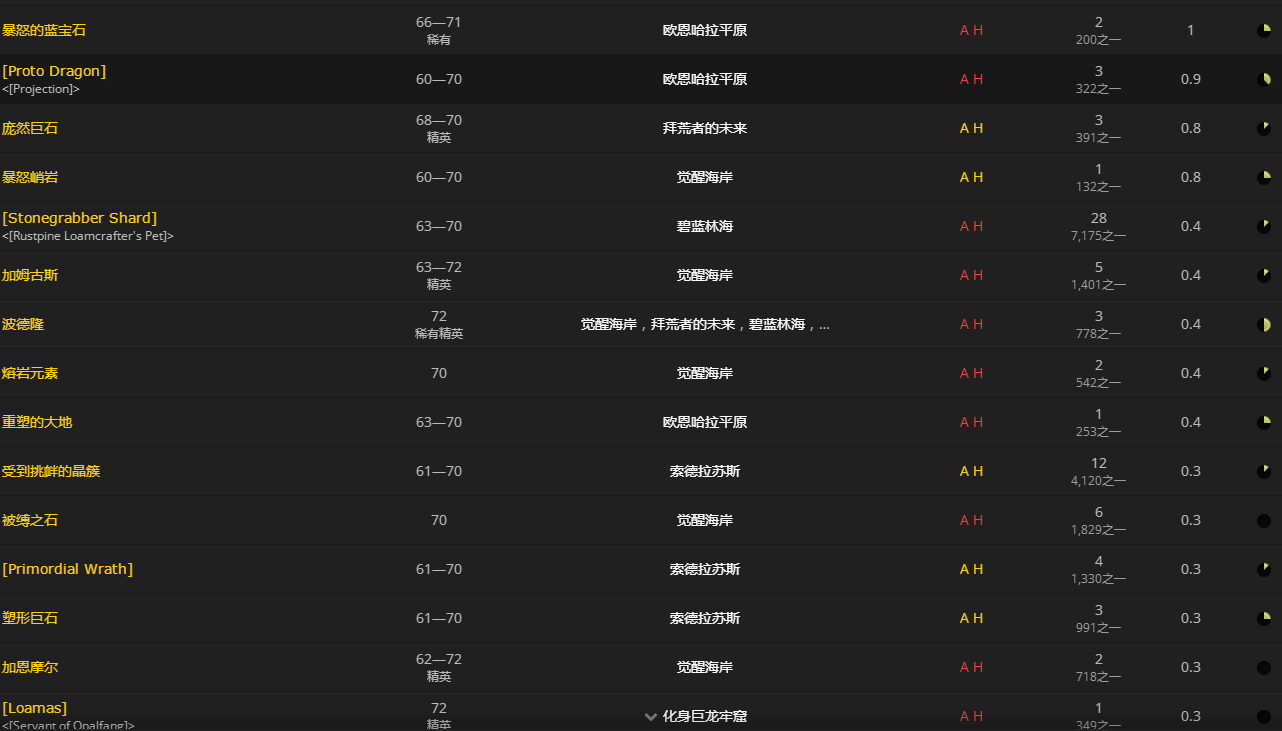Click the pie icon for [Stonegrabber Shard]
The image size is (1282, 731).
(x=1264, y=226)
